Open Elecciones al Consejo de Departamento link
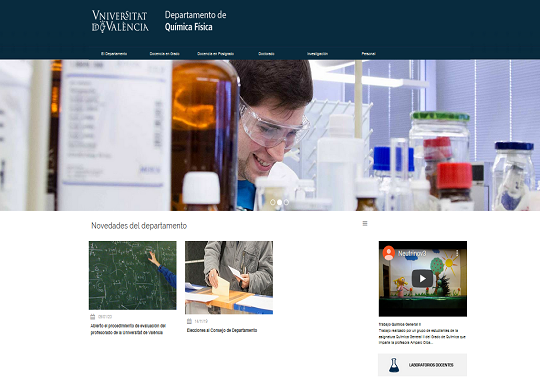Screen dimensions: 540x378 pos(222,330)
